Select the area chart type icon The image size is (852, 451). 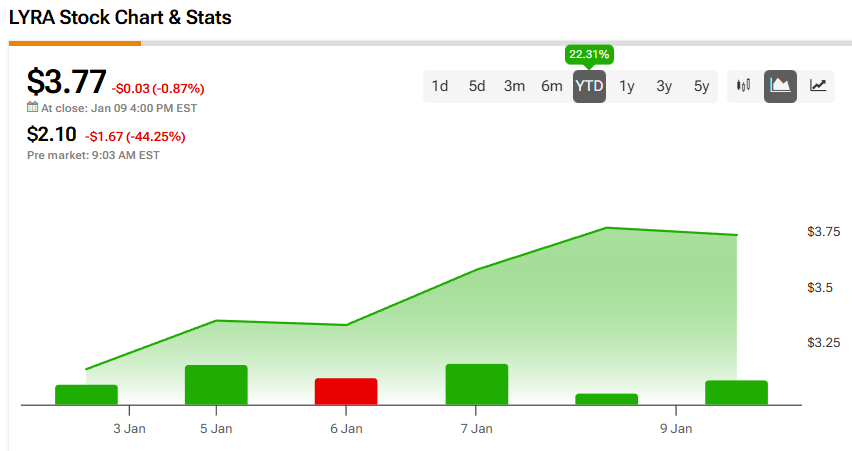click(x=780, y=86)
